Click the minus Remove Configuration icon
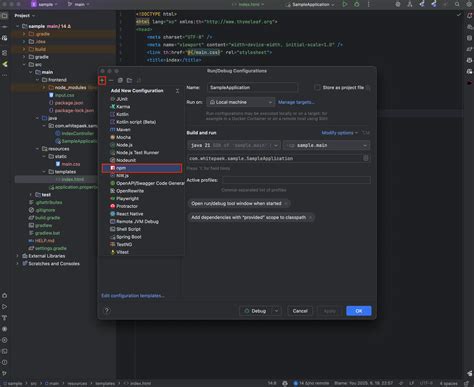Screen dimensions: 474x387 click(x=111, y=80)
